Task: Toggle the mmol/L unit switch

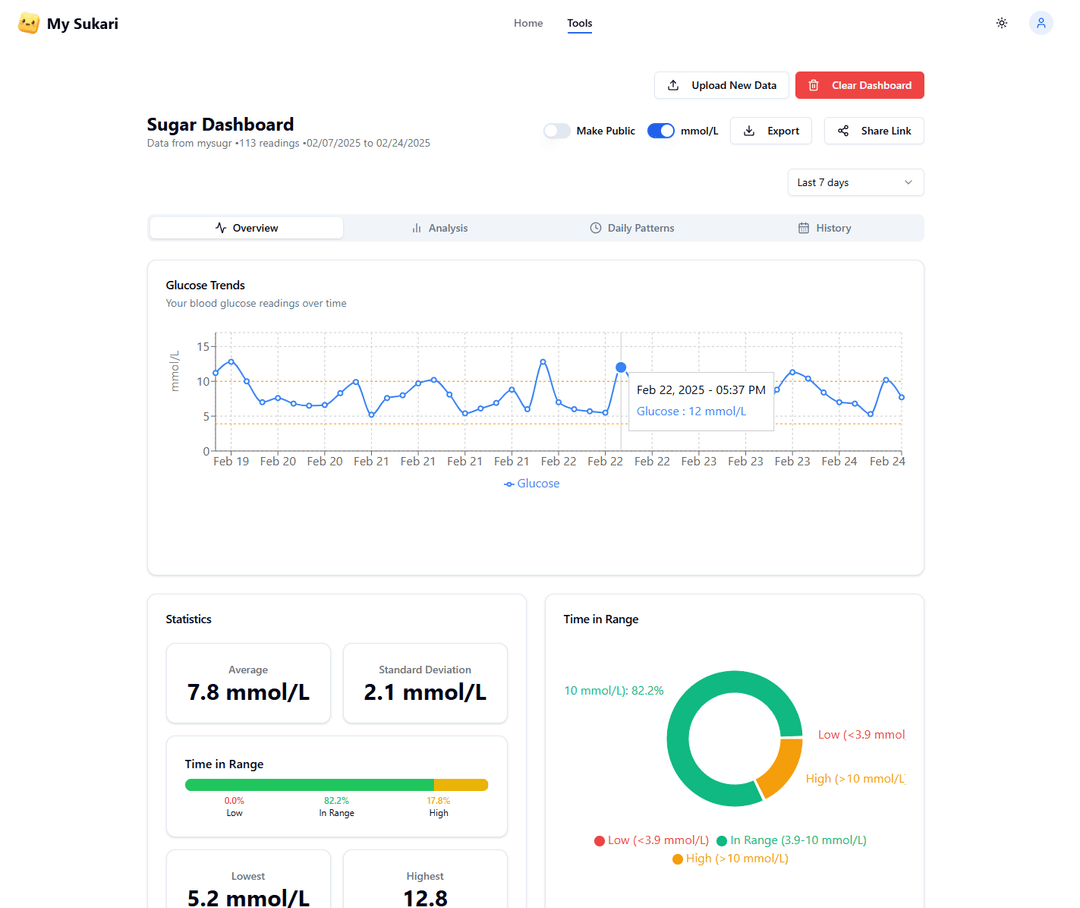Action: click(661, 131)
